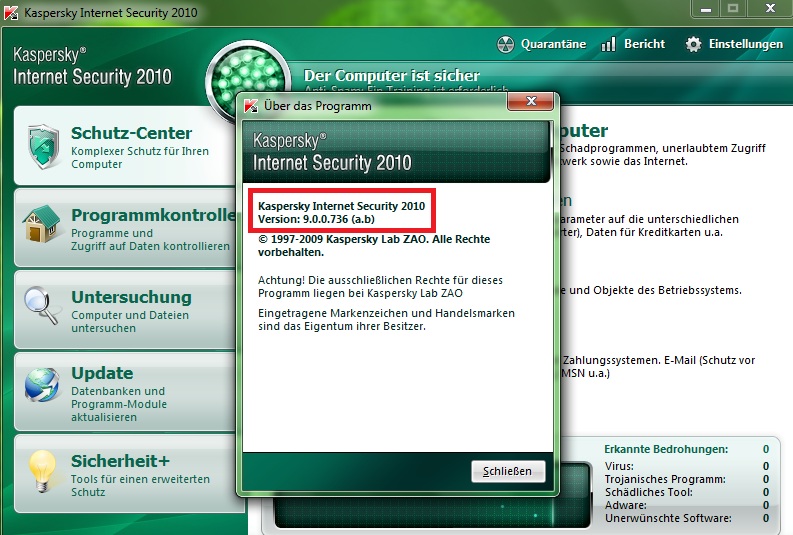Click 'Der Computer ist sicher' status text
Viewport: 793px width, 535px height.
click(x=391, y=76)
